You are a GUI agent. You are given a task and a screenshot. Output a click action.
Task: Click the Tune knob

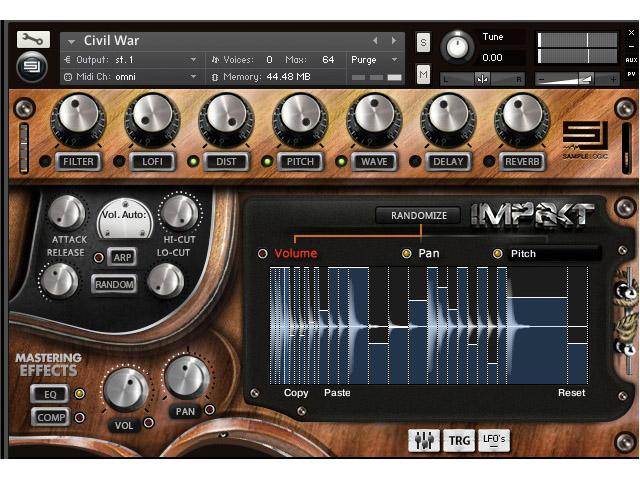tap(458, 47)
